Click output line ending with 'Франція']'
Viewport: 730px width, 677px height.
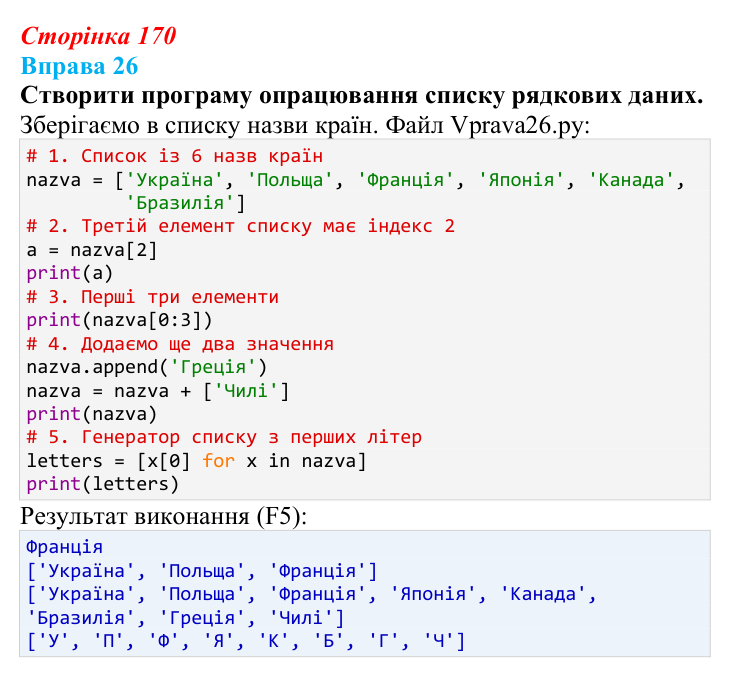[202, 571]
